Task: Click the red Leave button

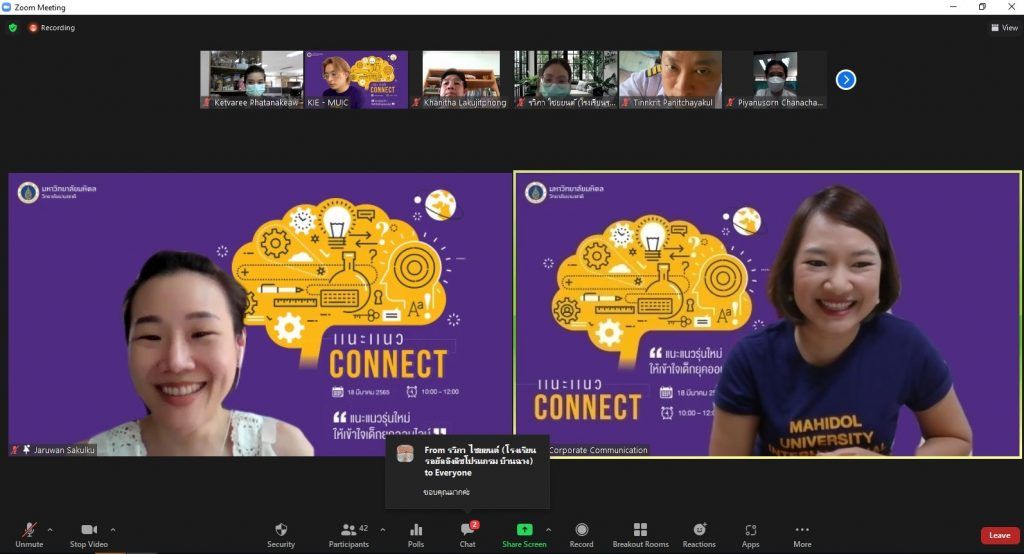Action: tap(999, 535)
